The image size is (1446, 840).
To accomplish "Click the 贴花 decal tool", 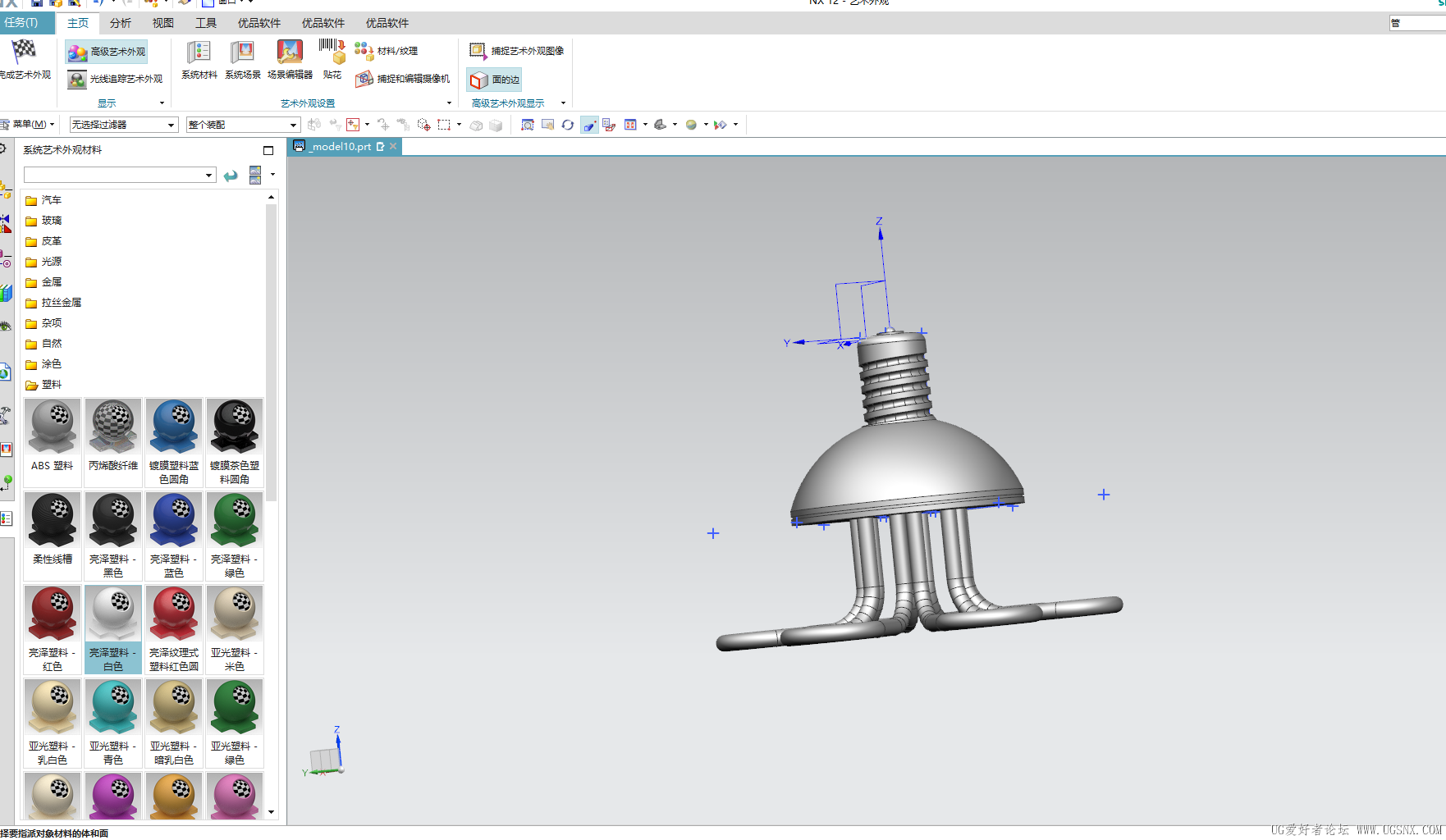I will pyautogui.click(x=332, y=60).
